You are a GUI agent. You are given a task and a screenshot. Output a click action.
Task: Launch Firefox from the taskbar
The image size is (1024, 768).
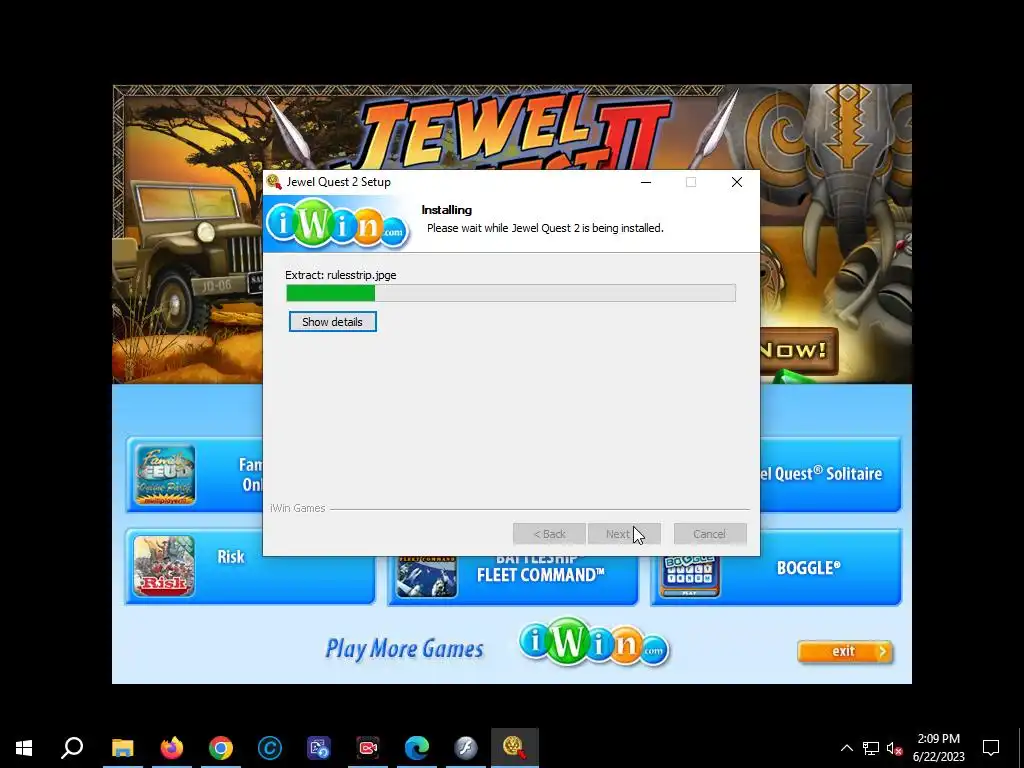tap(172, 748)
